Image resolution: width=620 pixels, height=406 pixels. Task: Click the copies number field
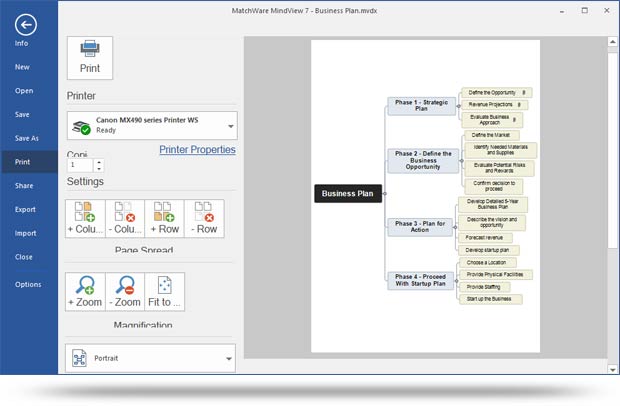coord(80,165)
